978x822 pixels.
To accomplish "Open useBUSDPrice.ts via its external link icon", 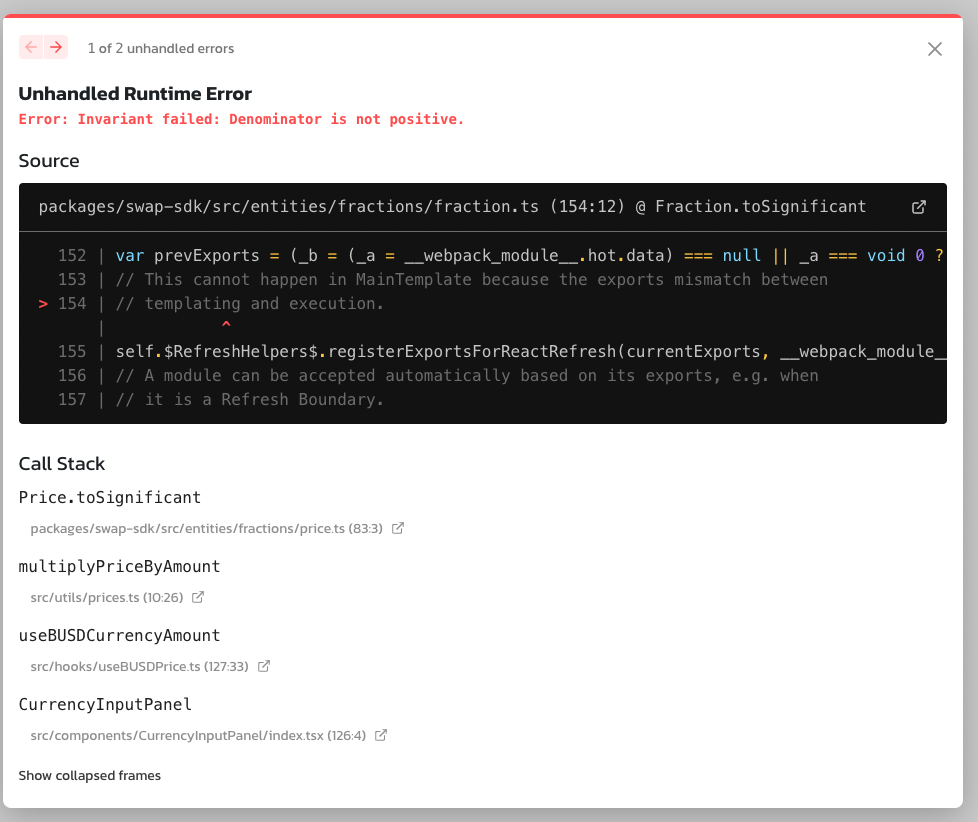I will click(263, 666).
